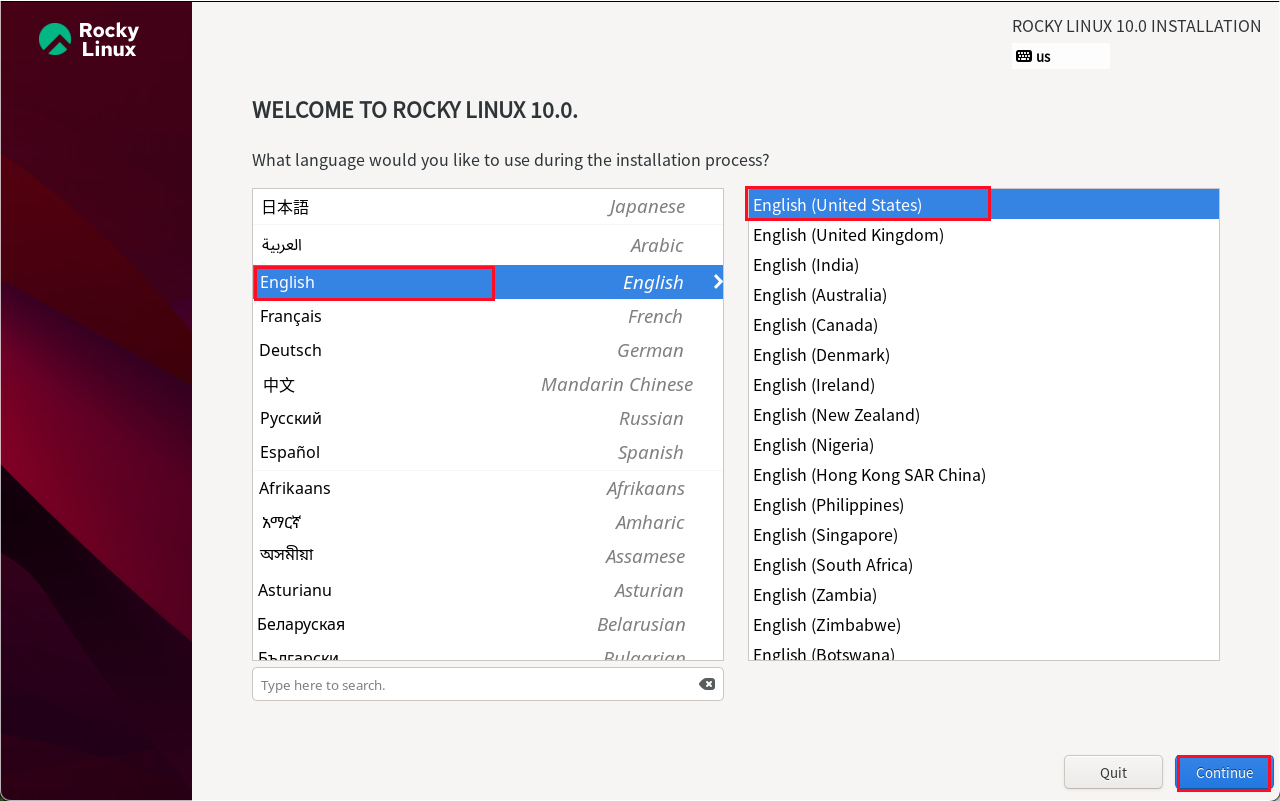
Task: Choose English (Hong Kong SAR China) locale
Action: point(983,475)
